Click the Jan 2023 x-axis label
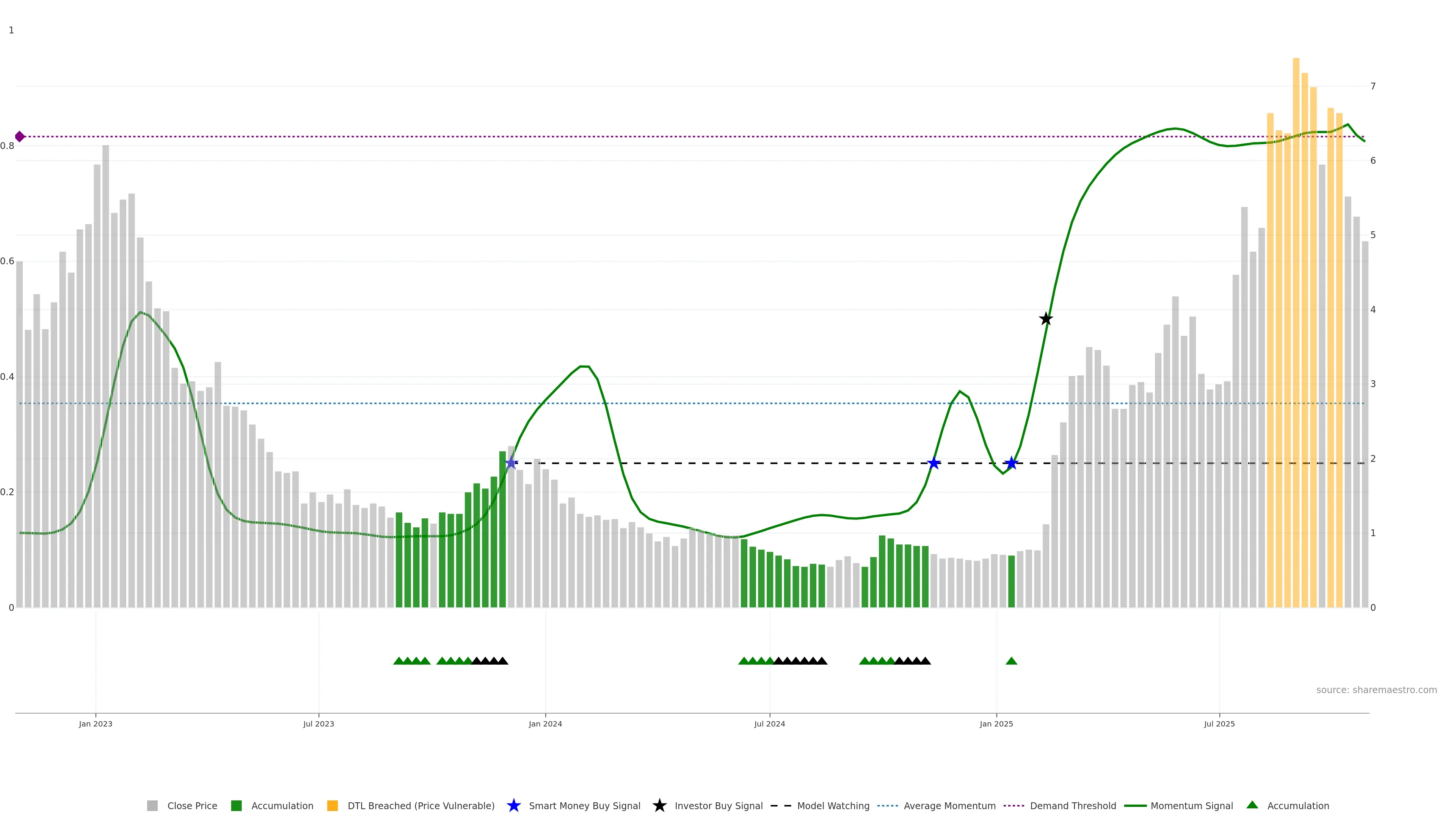The height and width of the screenshot is (819, 1456). pos(96,724)
